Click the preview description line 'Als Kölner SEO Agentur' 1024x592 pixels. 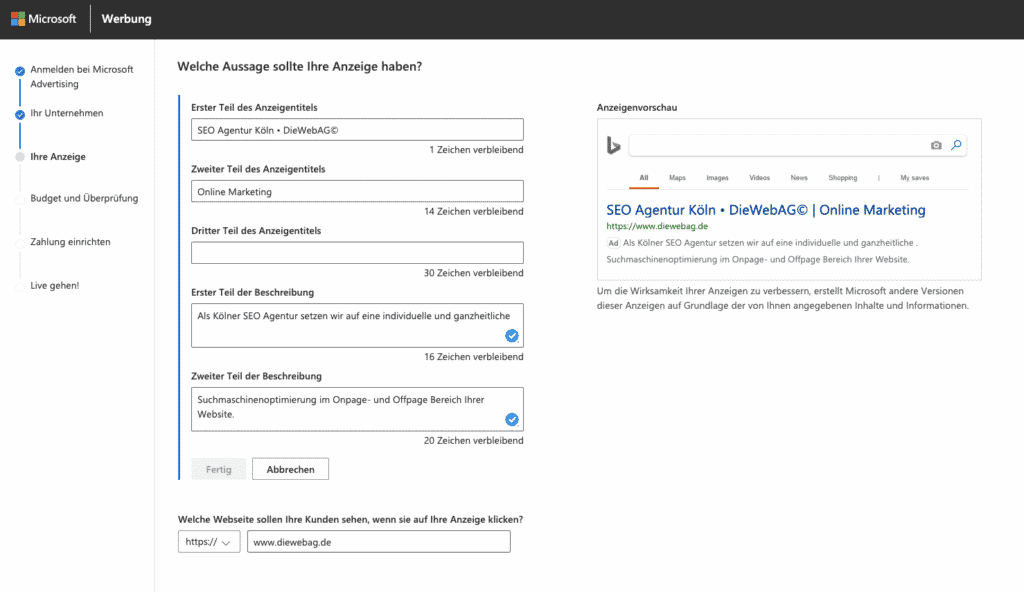click(x=770, y=243)
